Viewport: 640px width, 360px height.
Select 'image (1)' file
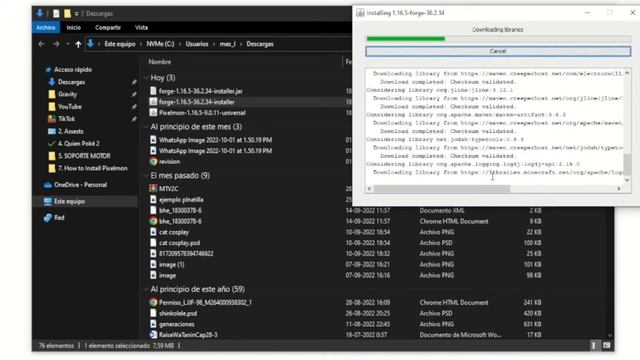click(x=171, y=264)
